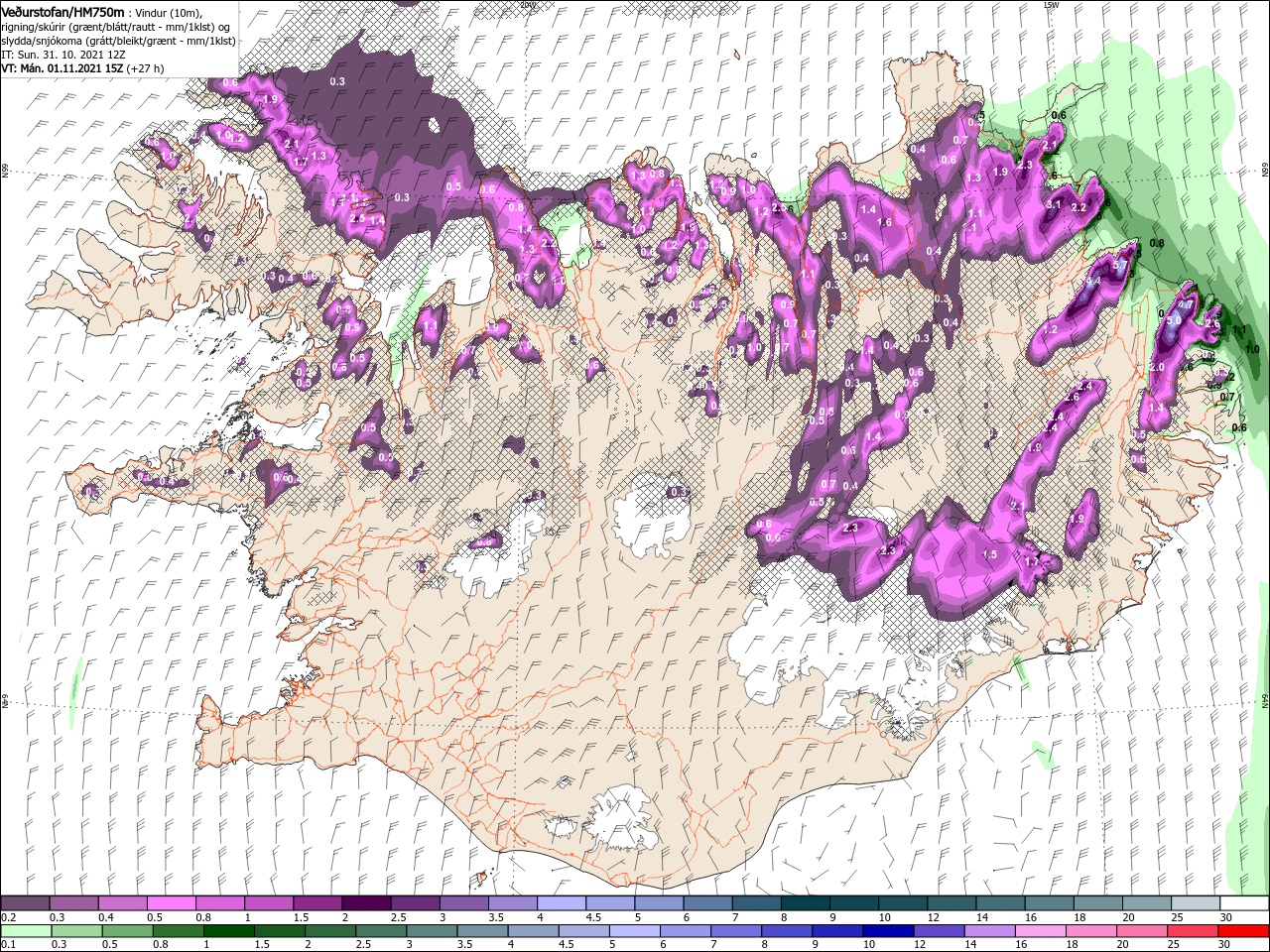
Task: Click the 'VT: Mán. 01.11.2021 15Z' valid time
Action: point(61,68)
